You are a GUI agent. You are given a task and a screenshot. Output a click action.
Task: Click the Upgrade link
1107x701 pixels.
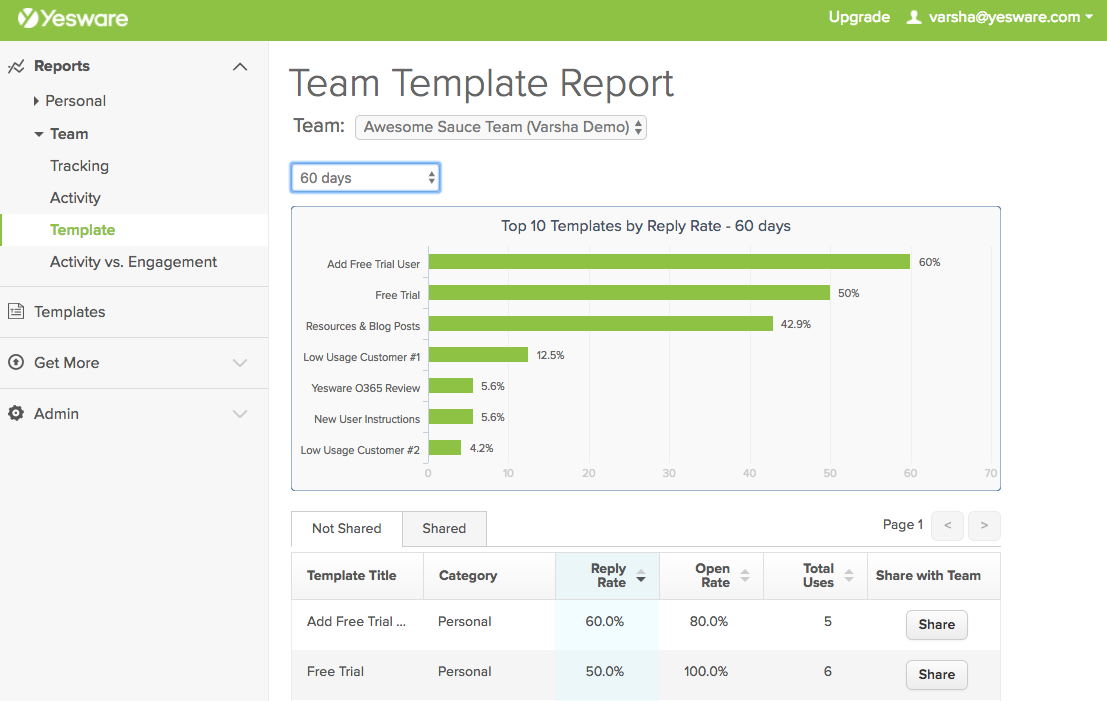[x=858, y=17]
